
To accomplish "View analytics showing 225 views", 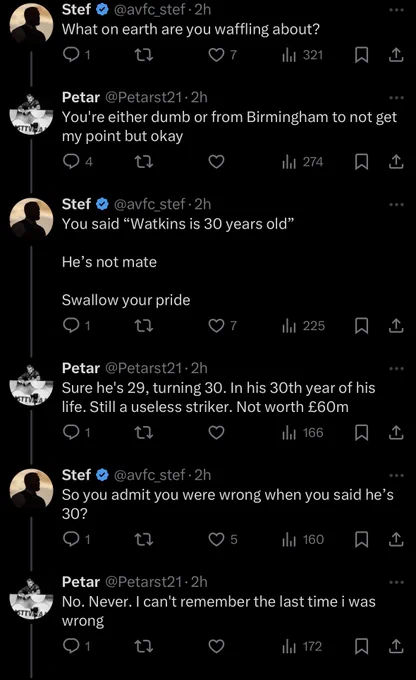I will coord(303,326).
